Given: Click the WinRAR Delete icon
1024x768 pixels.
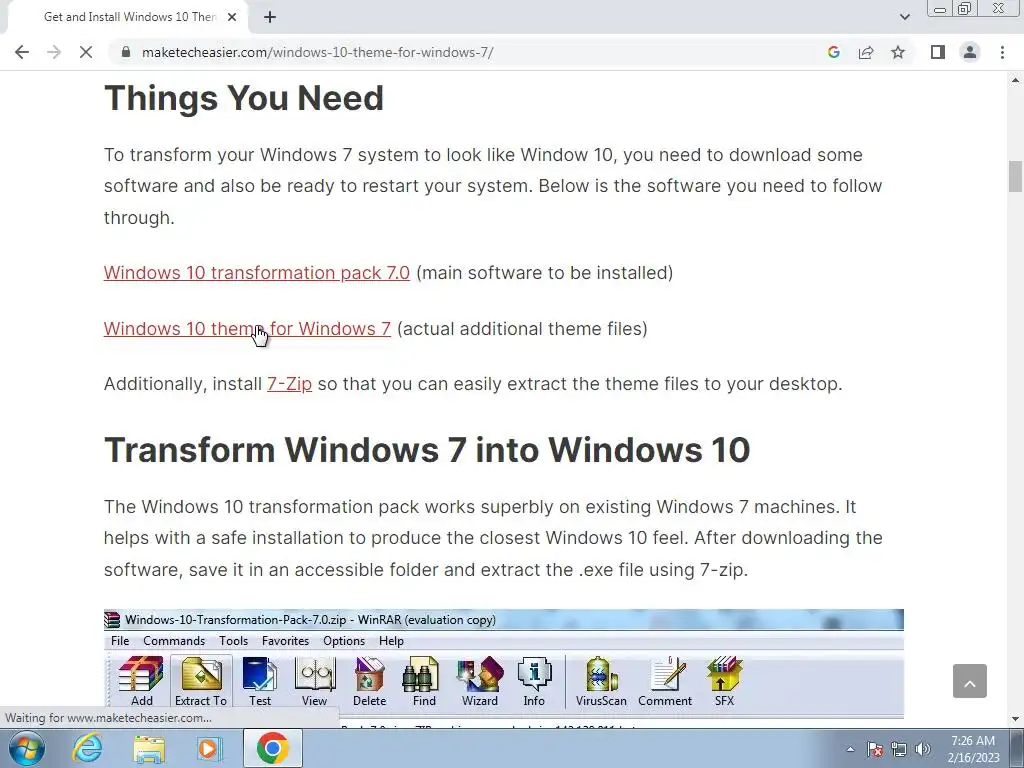Looking at the screenshot, I should pos(369,682).
